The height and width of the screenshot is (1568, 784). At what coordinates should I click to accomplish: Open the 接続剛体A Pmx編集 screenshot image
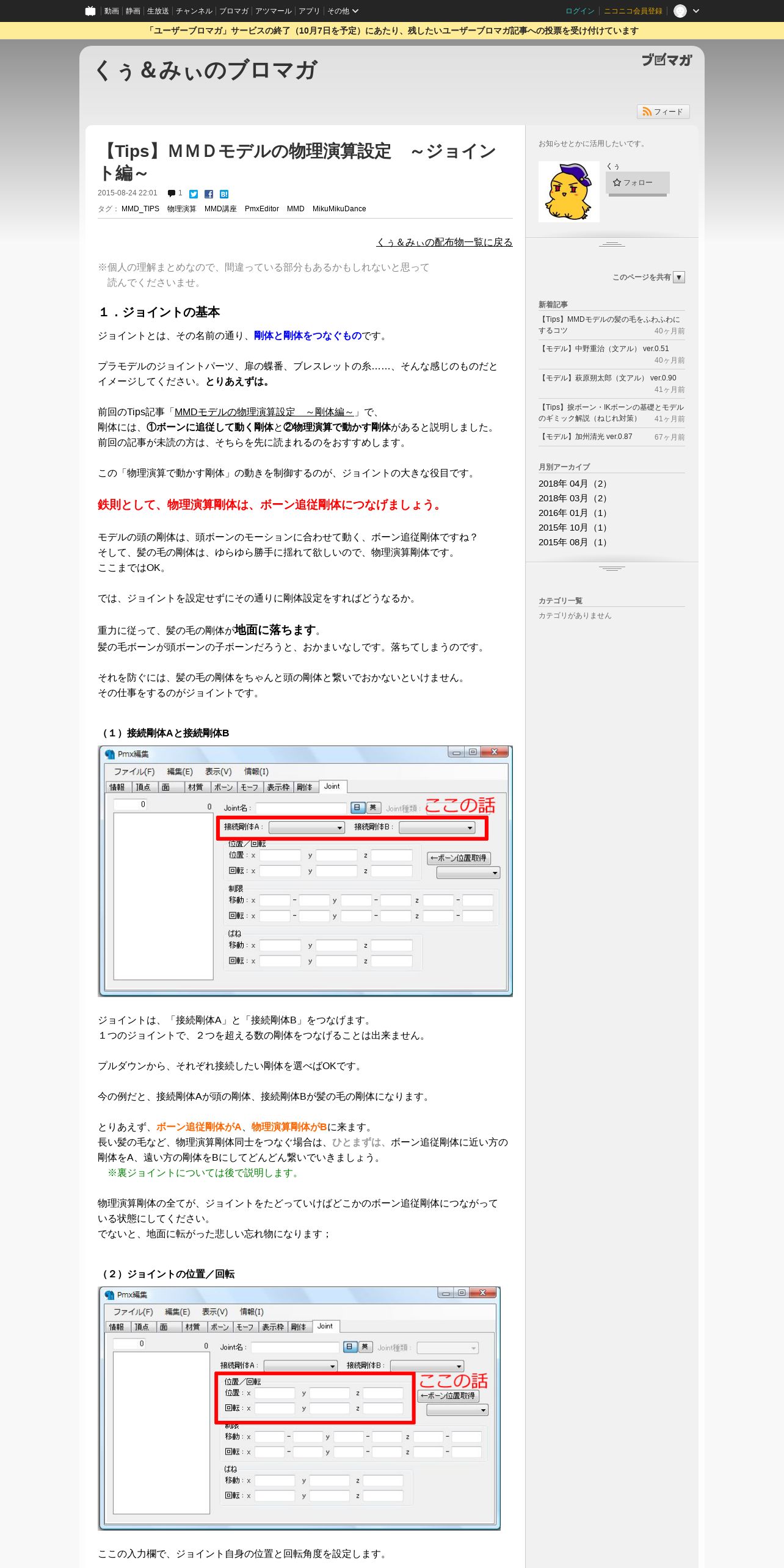point(305,871)
